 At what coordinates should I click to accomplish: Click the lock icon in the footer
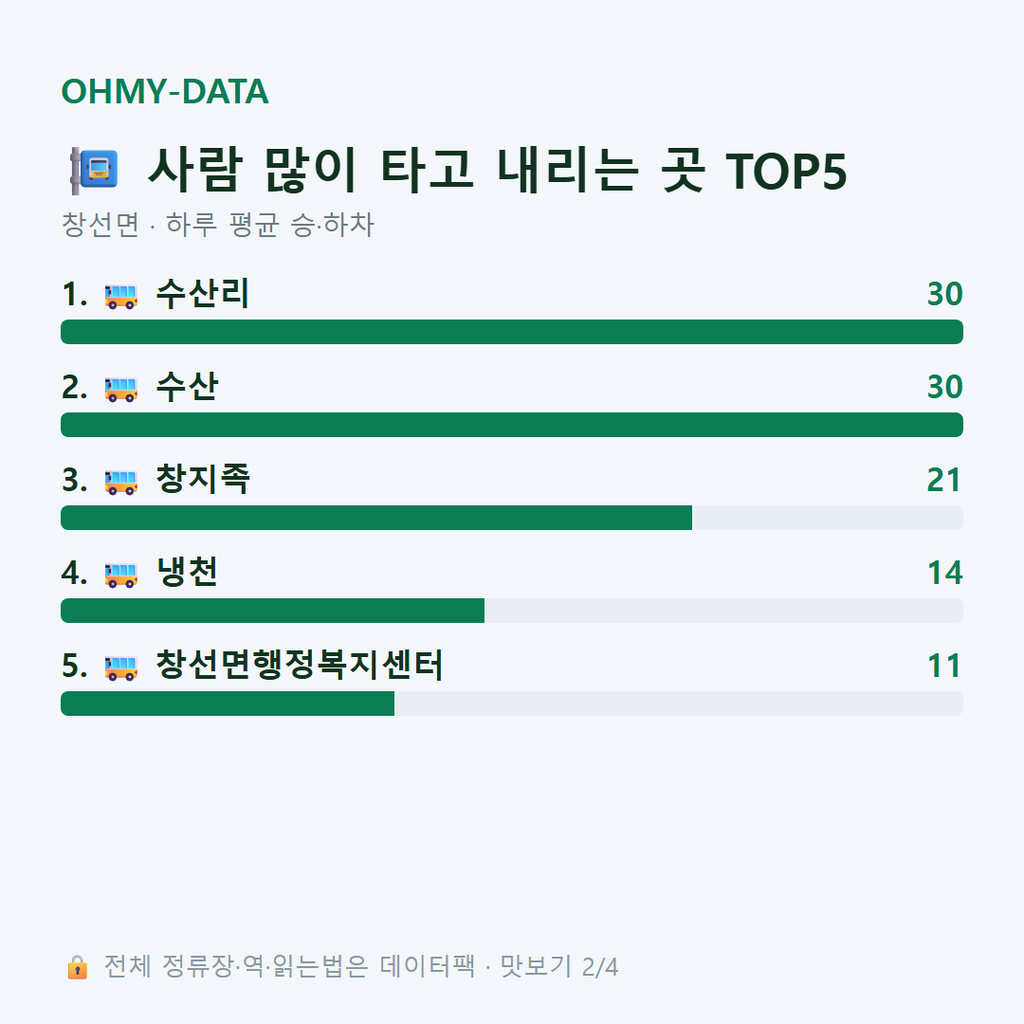pos(77,967)
